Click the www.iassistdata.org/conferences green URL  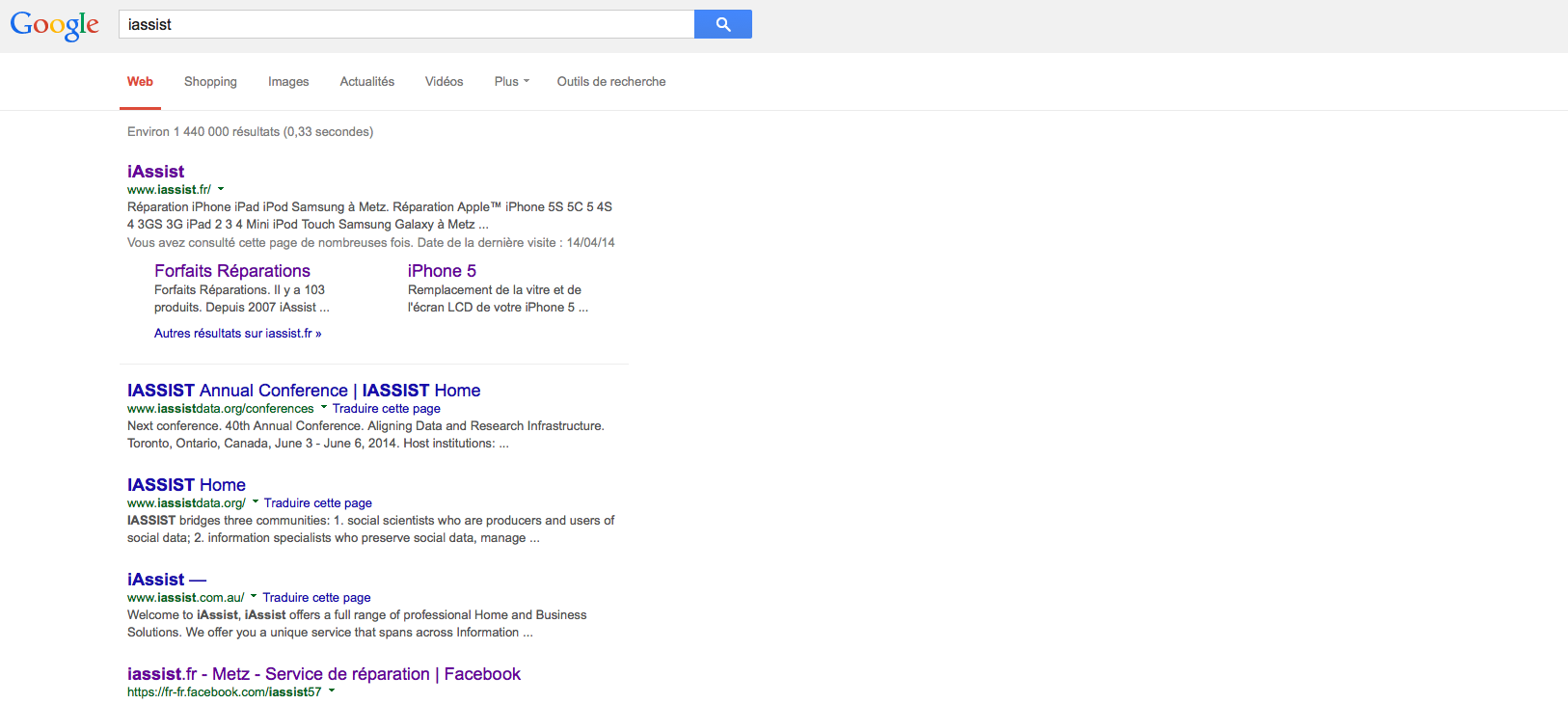click(221, 409)
